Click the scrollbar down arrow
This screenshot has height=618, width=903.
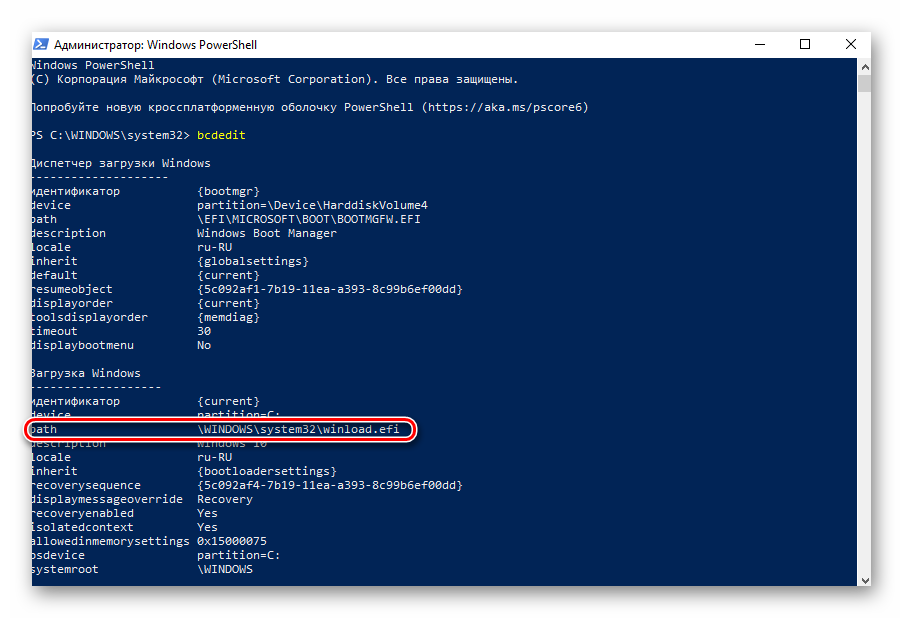pyautogui.click(x=864, y=580)
